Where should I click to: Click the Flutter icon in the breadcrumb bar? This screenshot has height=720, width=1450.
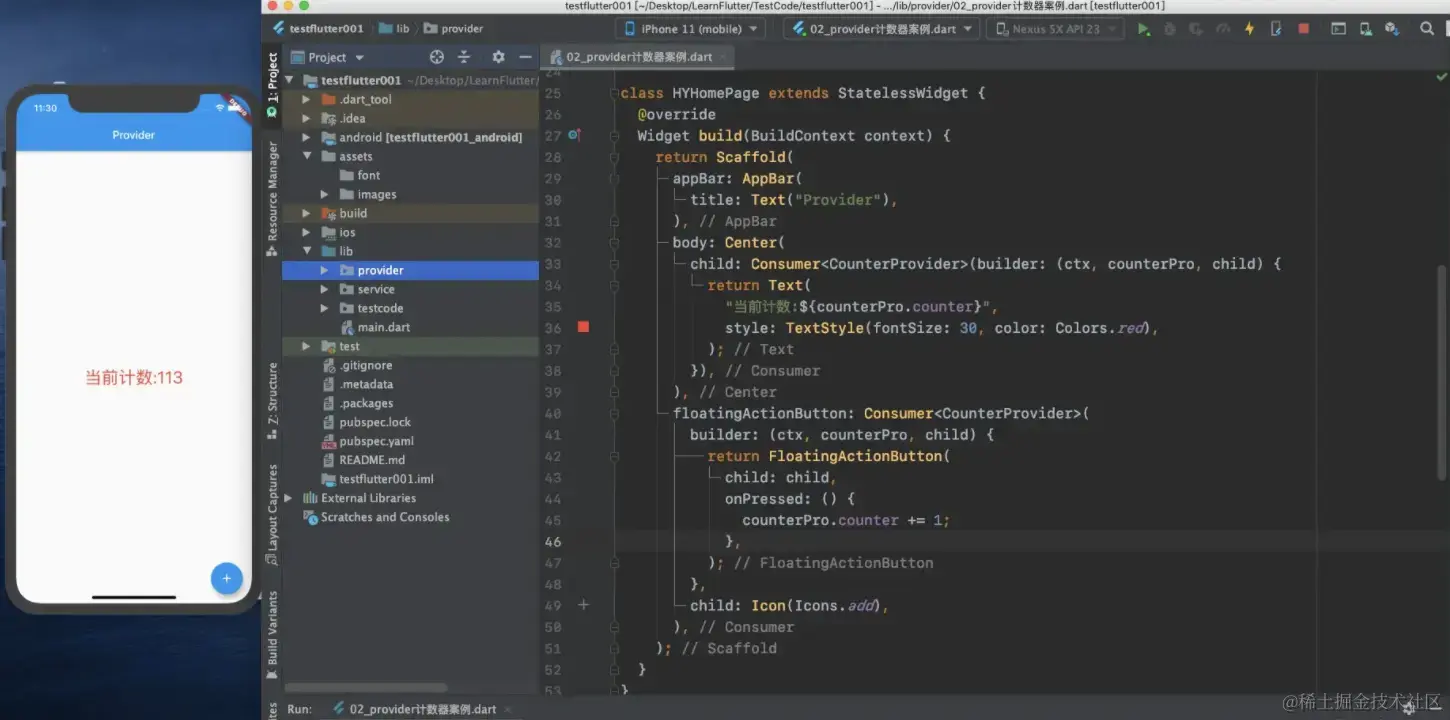click(x=279, y=29)
